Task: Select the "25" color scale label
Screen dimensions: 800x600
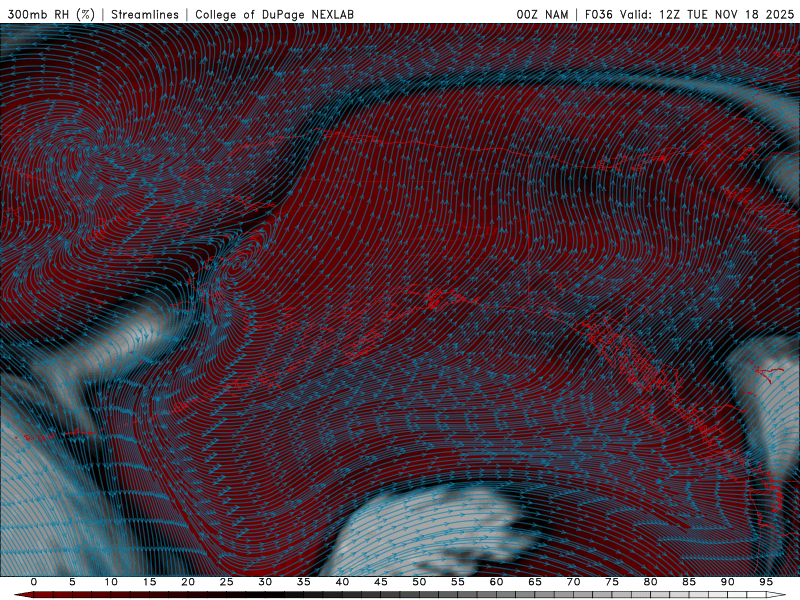Action: pos(227,582)
